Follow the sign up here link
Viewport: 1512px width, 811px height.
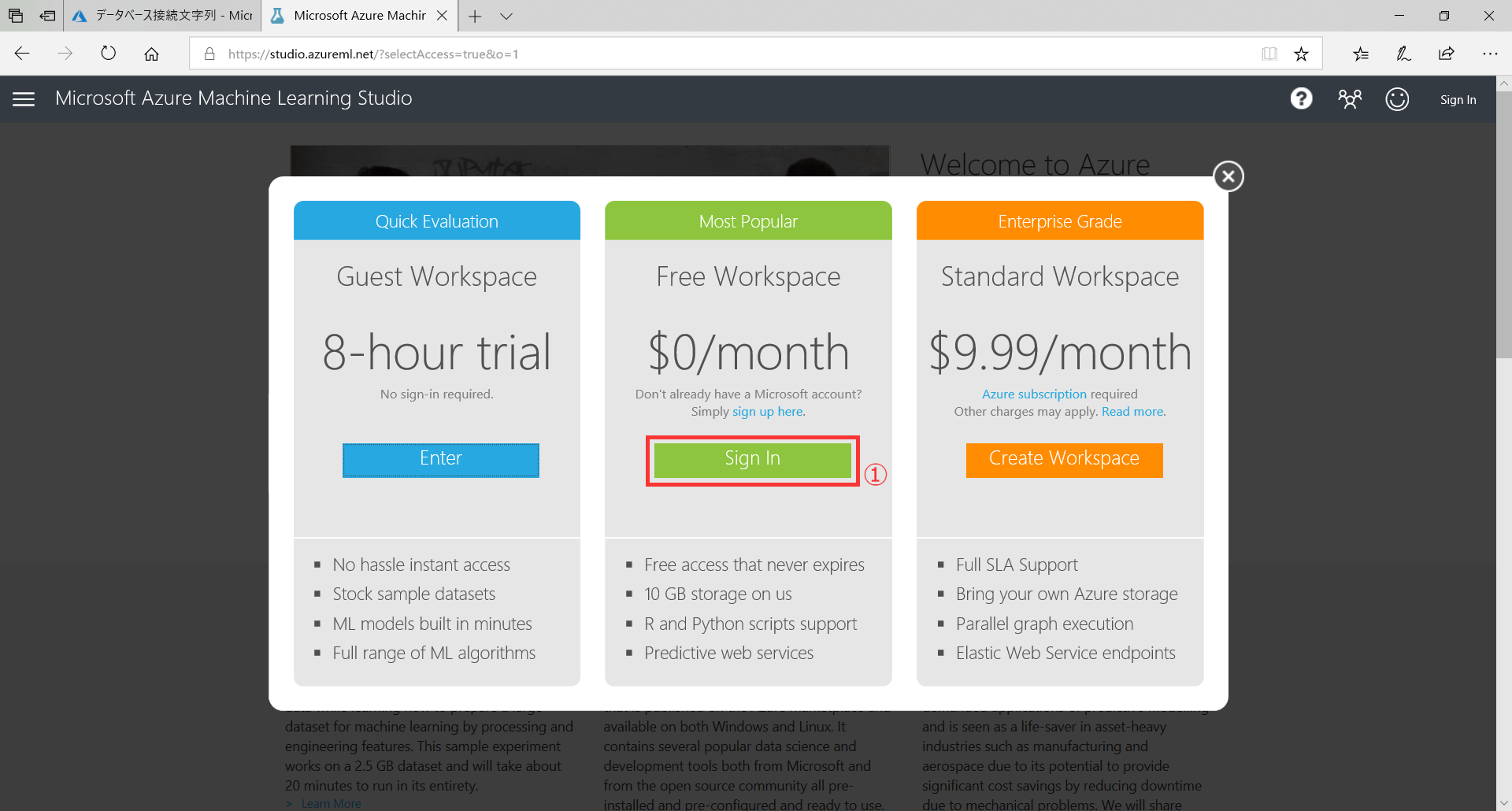768,412
